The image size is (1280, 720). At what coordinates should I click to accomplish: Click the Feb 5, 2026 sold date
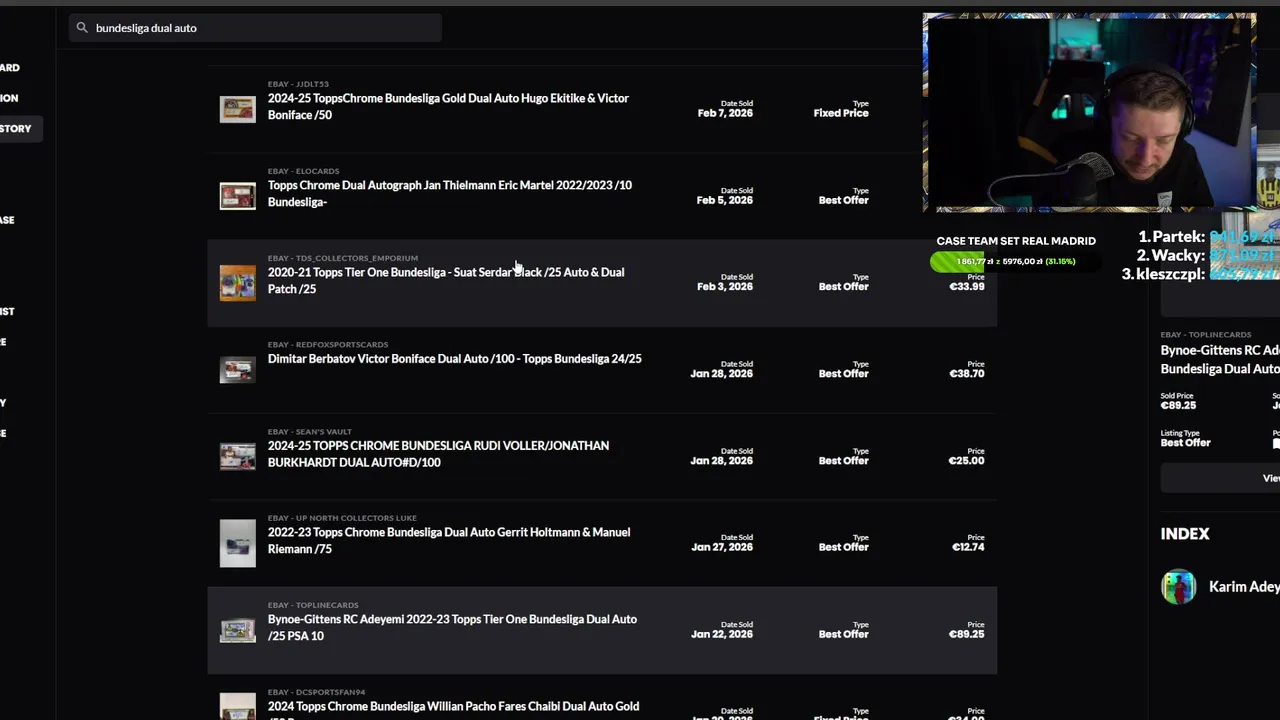point(725,200)
